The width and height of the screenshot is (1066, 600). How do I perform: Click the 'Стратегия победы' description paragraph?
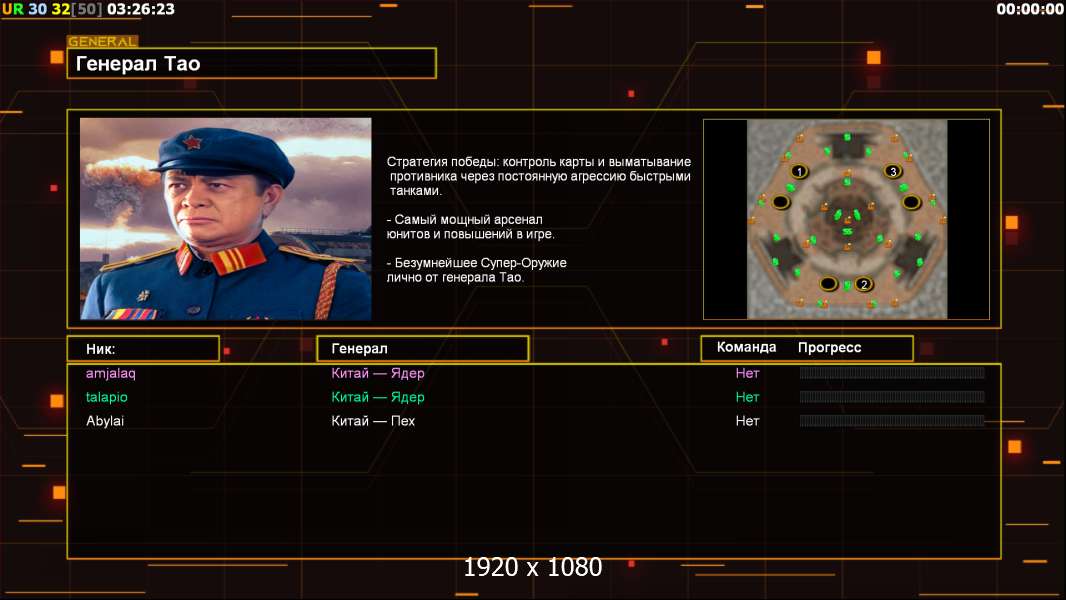tap(539, 176)
